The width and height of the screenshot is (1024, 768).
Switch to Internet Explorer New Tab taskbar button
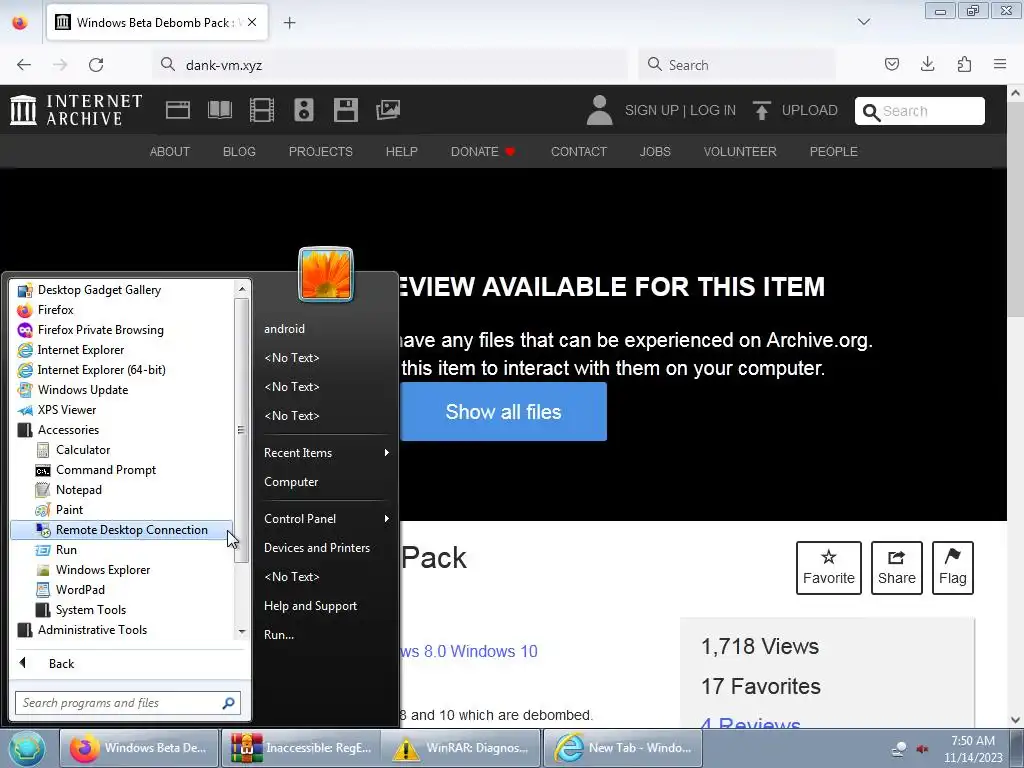tap(623, 748)
